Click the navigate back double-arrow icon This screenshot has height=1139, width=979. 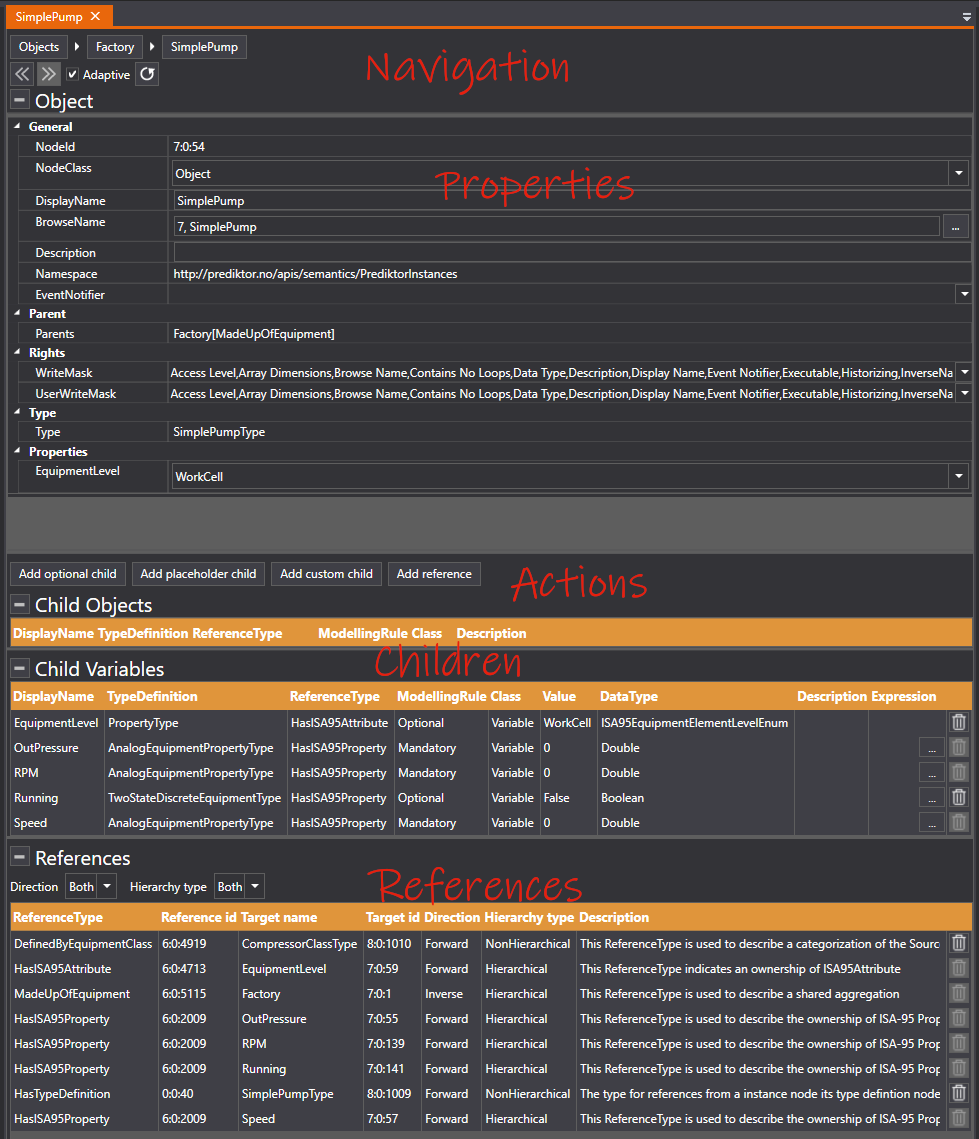22,74
